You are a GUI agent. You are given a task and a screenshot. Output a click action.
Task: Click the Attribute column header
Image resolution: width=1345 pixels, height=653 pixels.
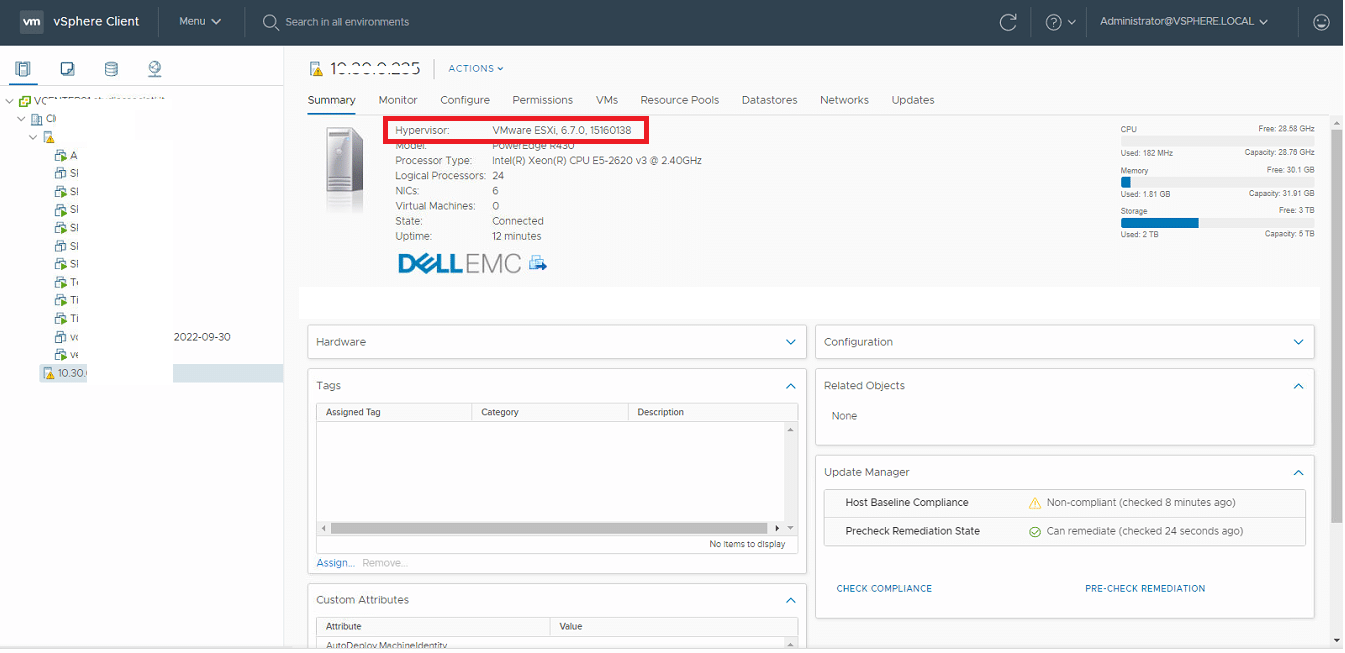click(x=433, y=627)
